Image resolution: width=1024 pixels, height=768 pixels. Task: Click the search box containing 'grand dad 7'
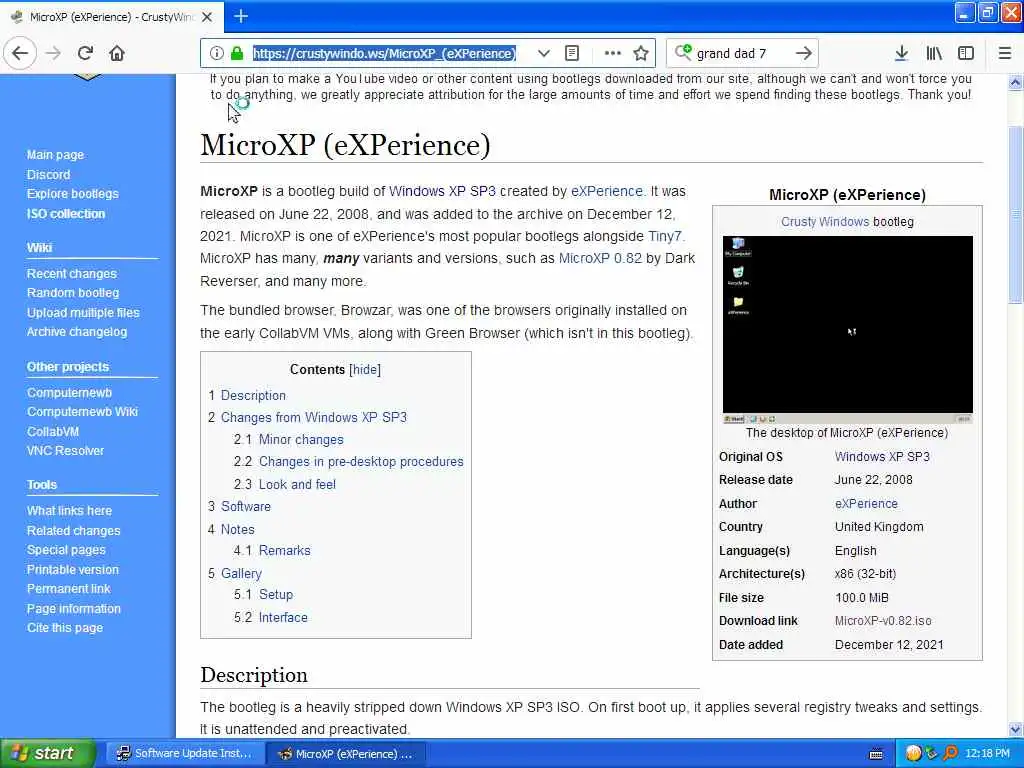(742, 53)
